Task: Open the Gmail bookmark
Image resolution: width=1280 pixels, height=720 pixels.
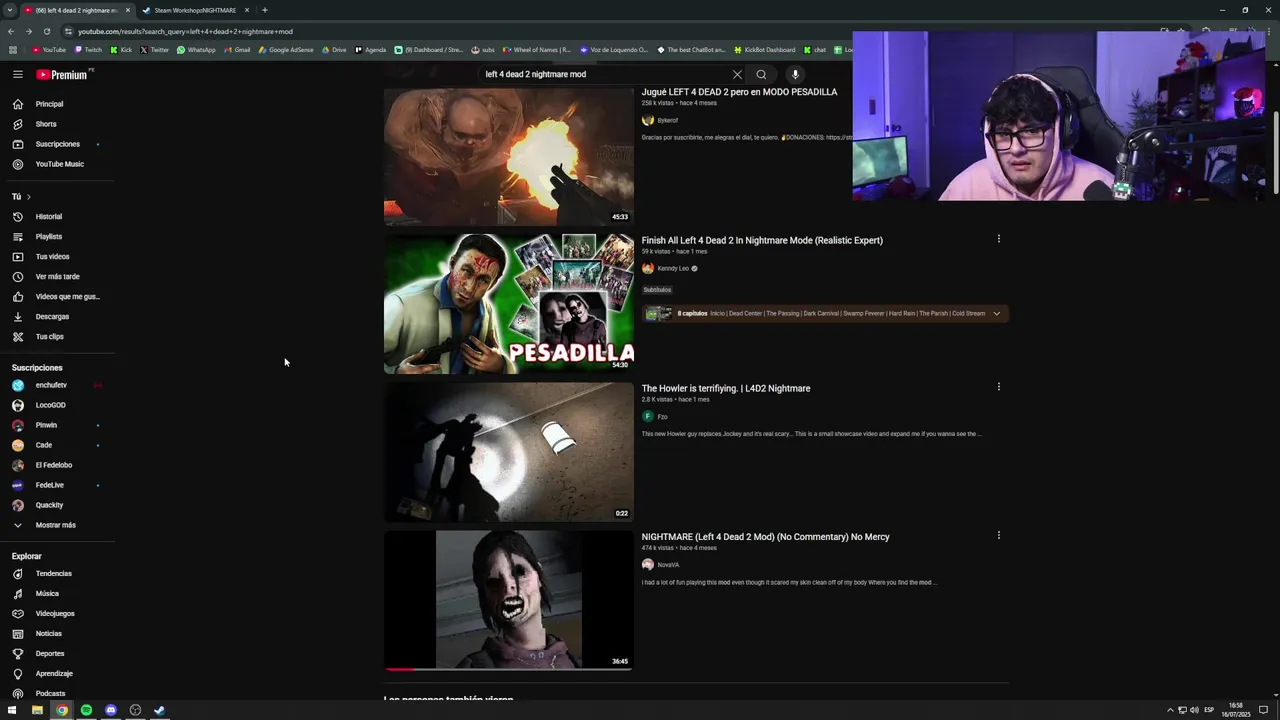Action: 236,50
